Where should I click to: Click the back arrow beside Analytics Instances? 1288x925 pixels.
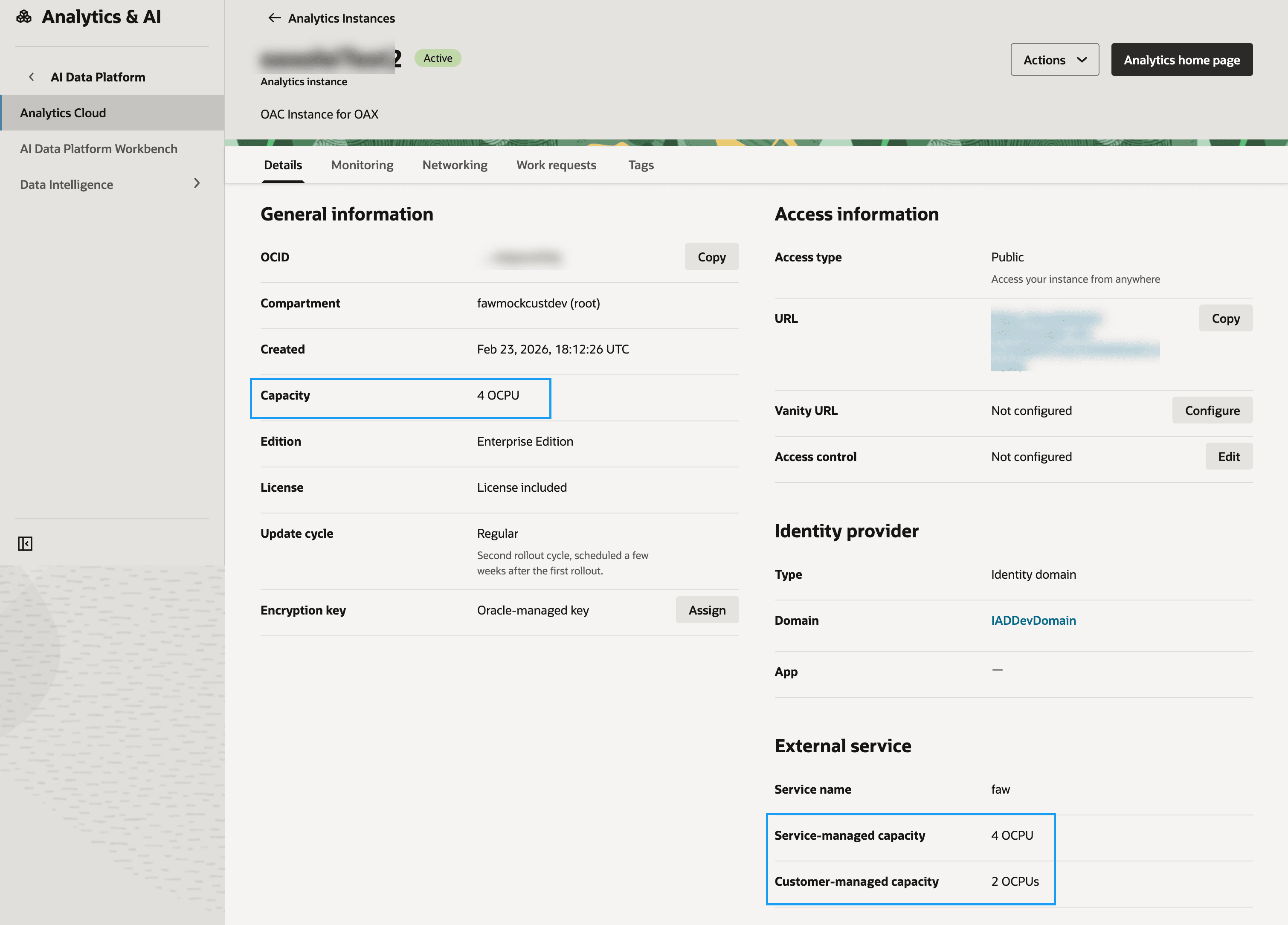(x=274, y=17)
